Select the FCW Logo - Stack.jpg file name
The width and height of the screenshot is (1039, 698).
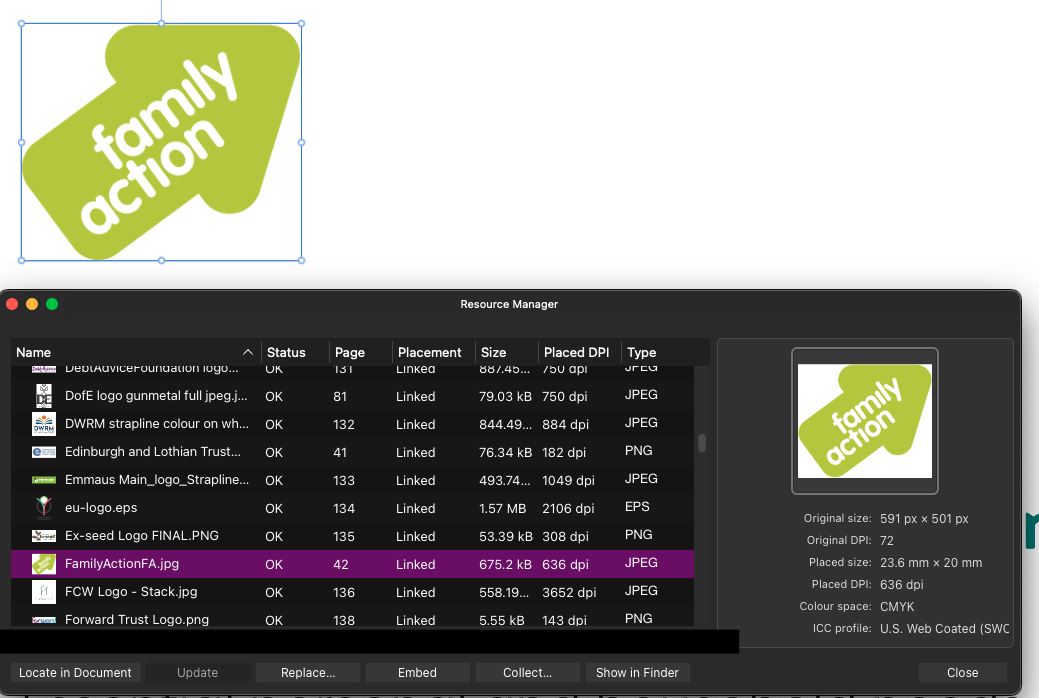point(131,592)
